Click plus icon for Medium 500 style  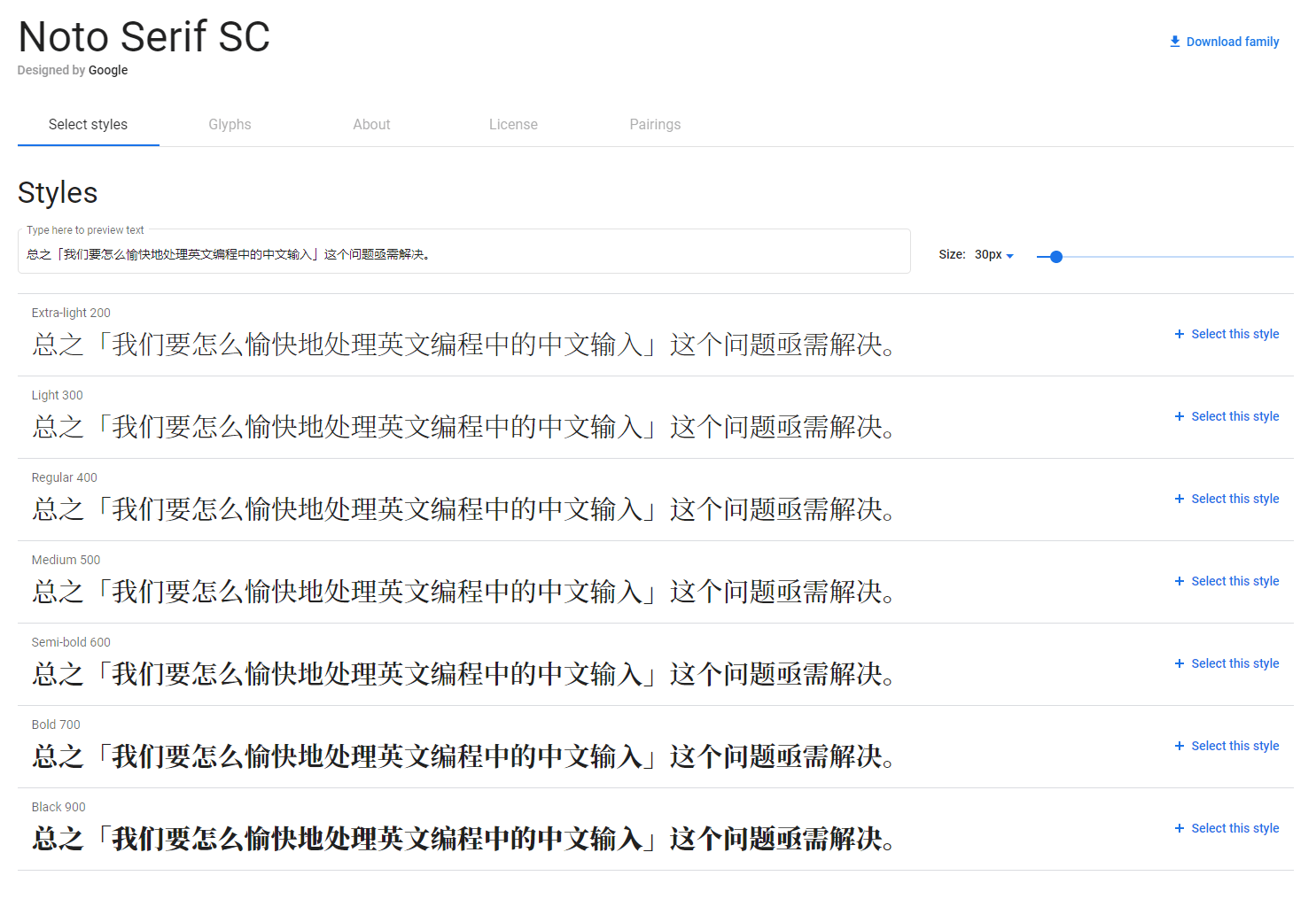click(x=1179, y=581)
